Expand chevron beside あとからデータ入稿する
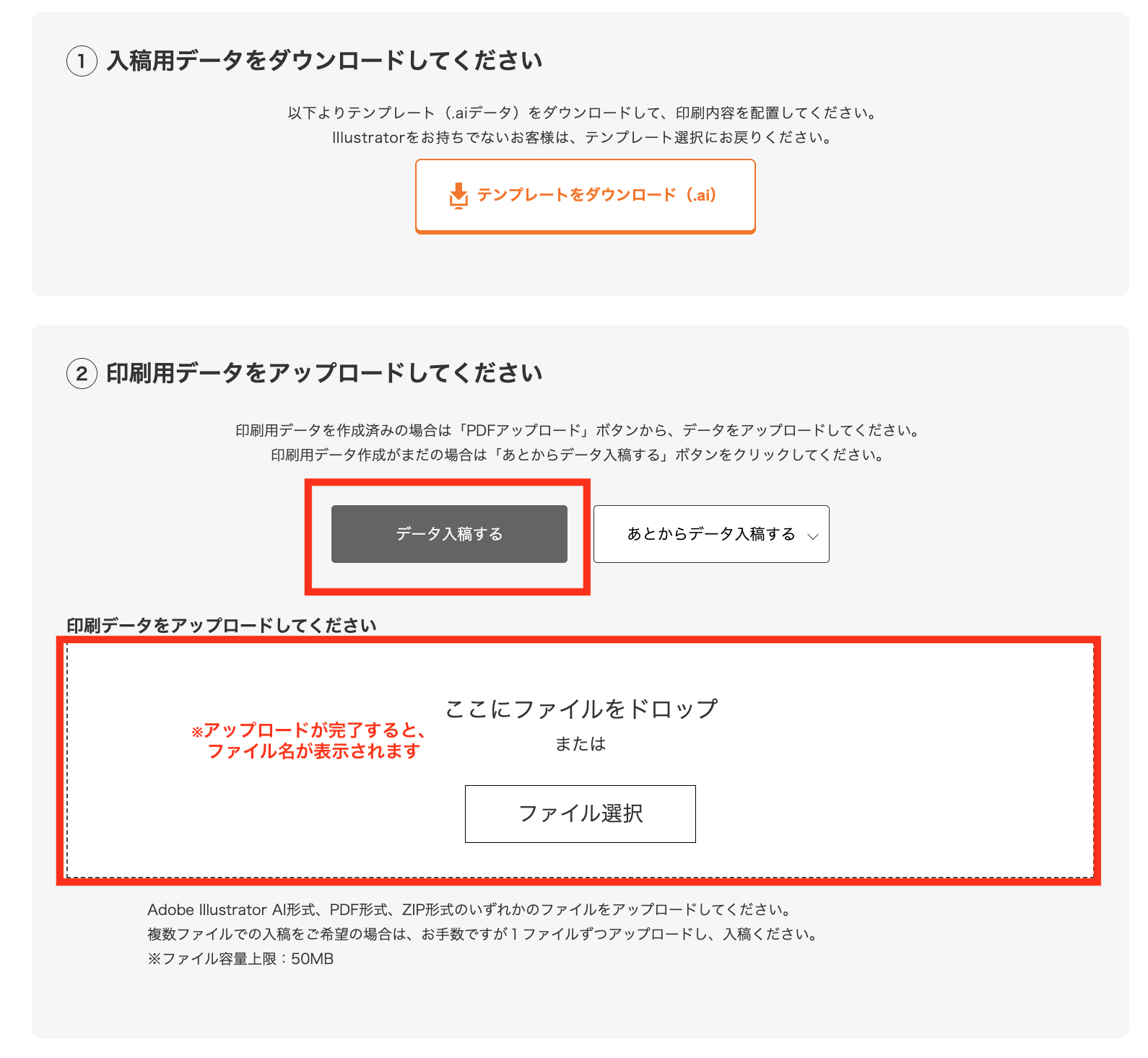This screenshot has width=1148, height=1058. [x=813, y=536]
